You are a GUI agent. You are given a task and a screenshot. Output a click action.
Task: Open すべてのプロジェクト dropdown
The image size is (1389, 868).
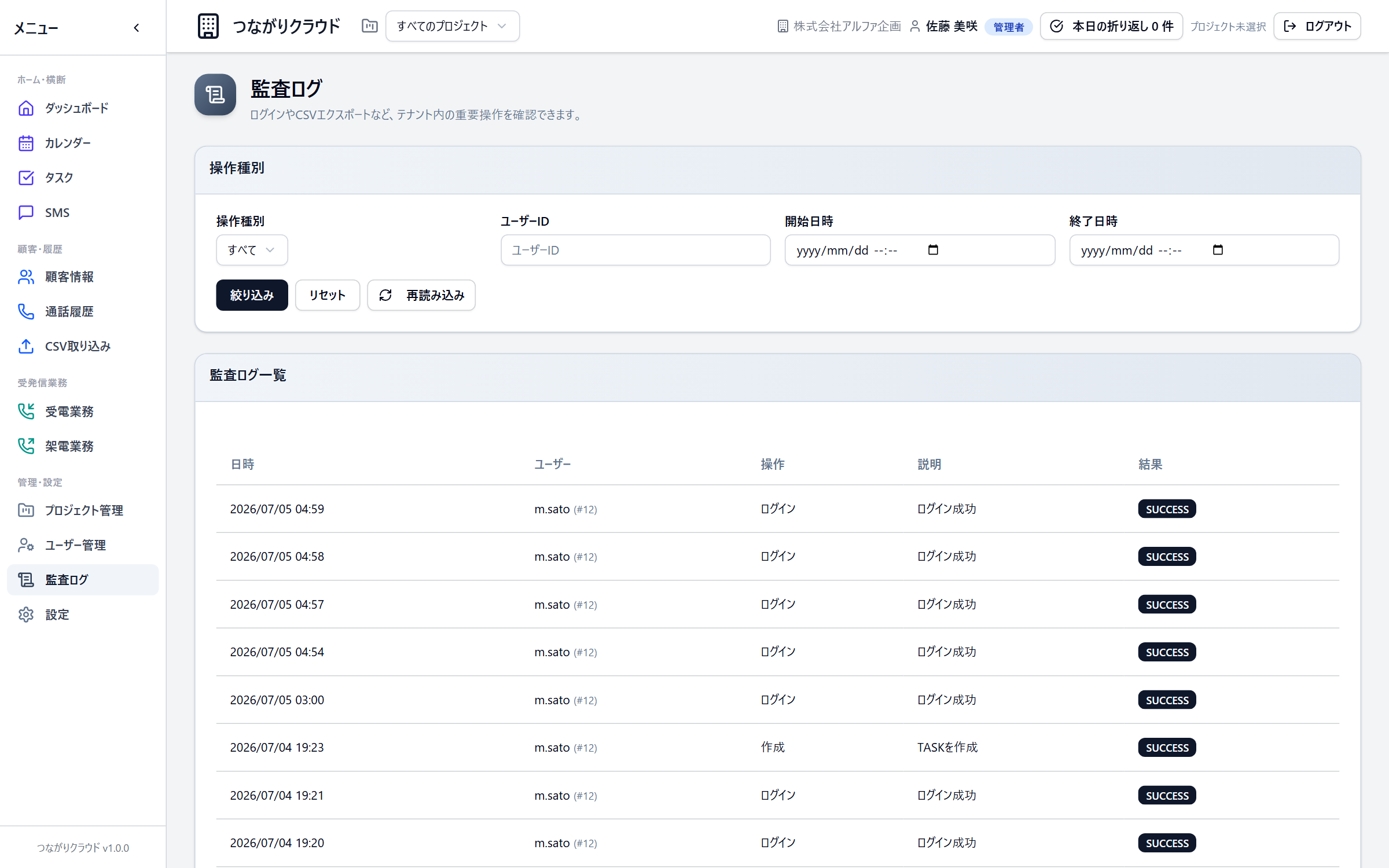(x=453, y=26)
